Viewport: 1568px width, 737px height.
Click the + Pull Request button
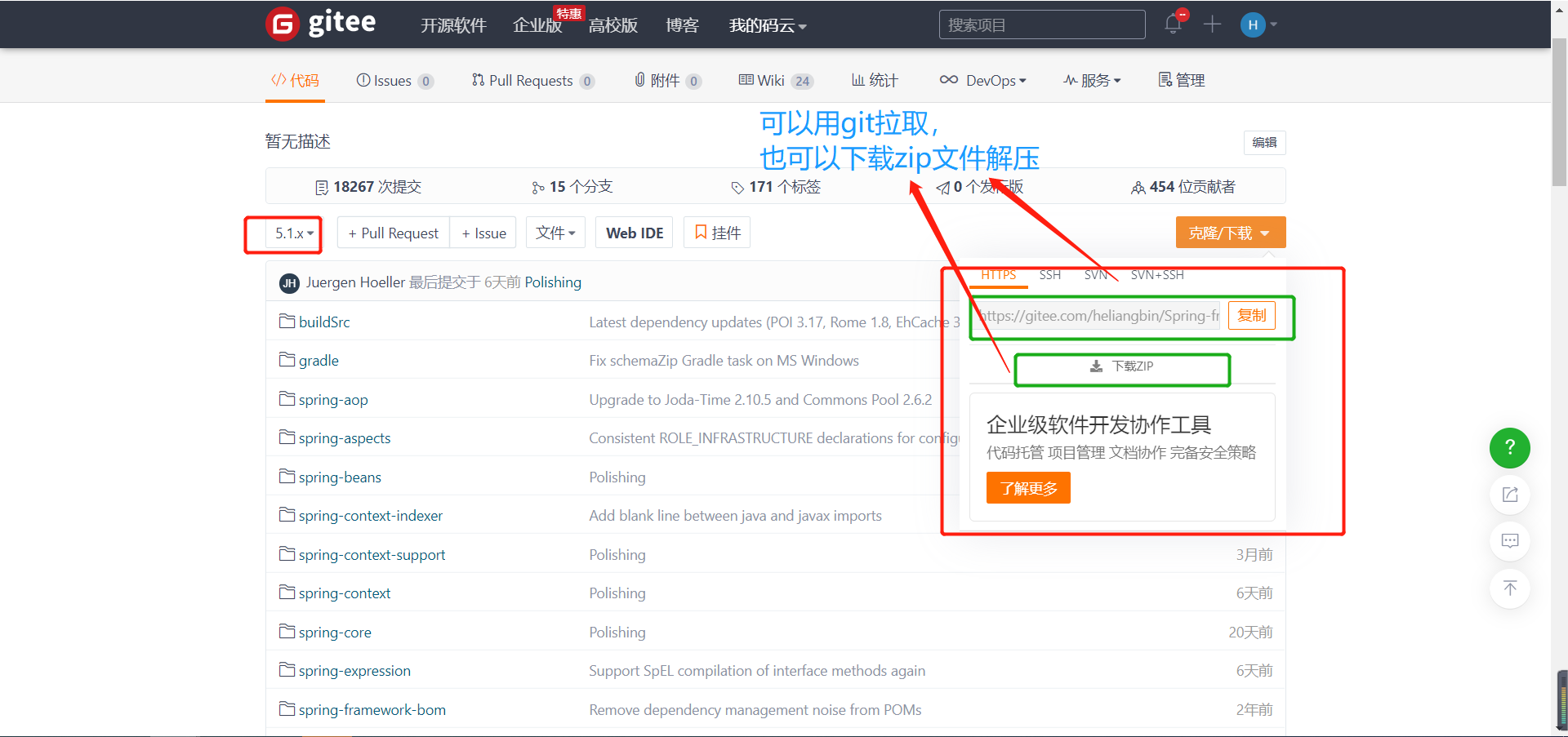394,233
